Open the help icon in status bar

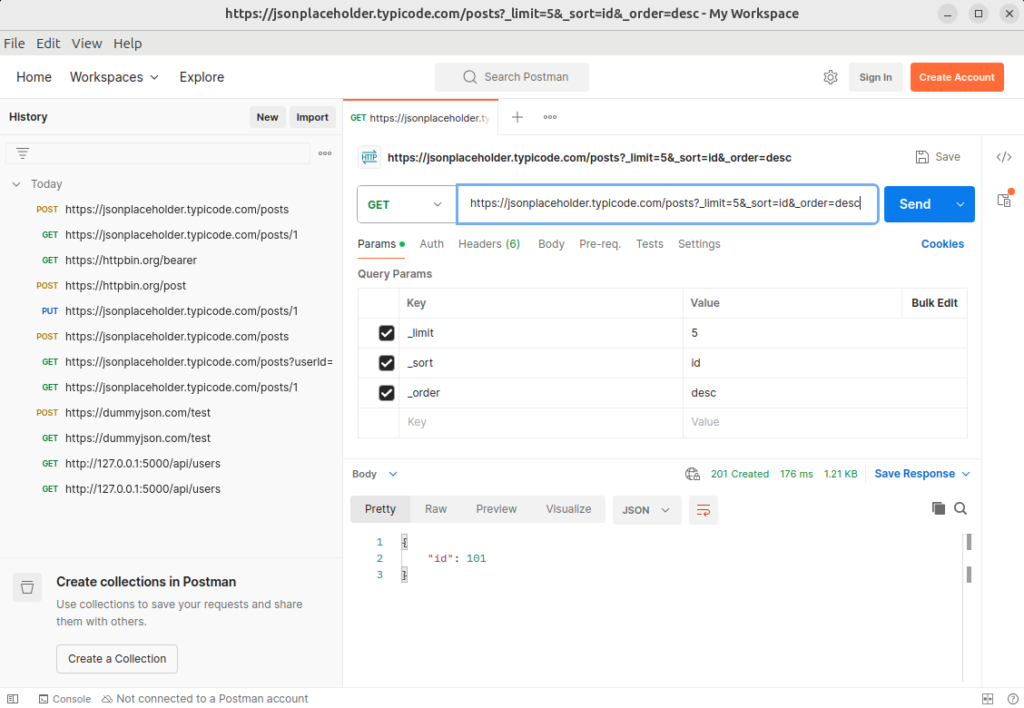tap(1012, 699)
